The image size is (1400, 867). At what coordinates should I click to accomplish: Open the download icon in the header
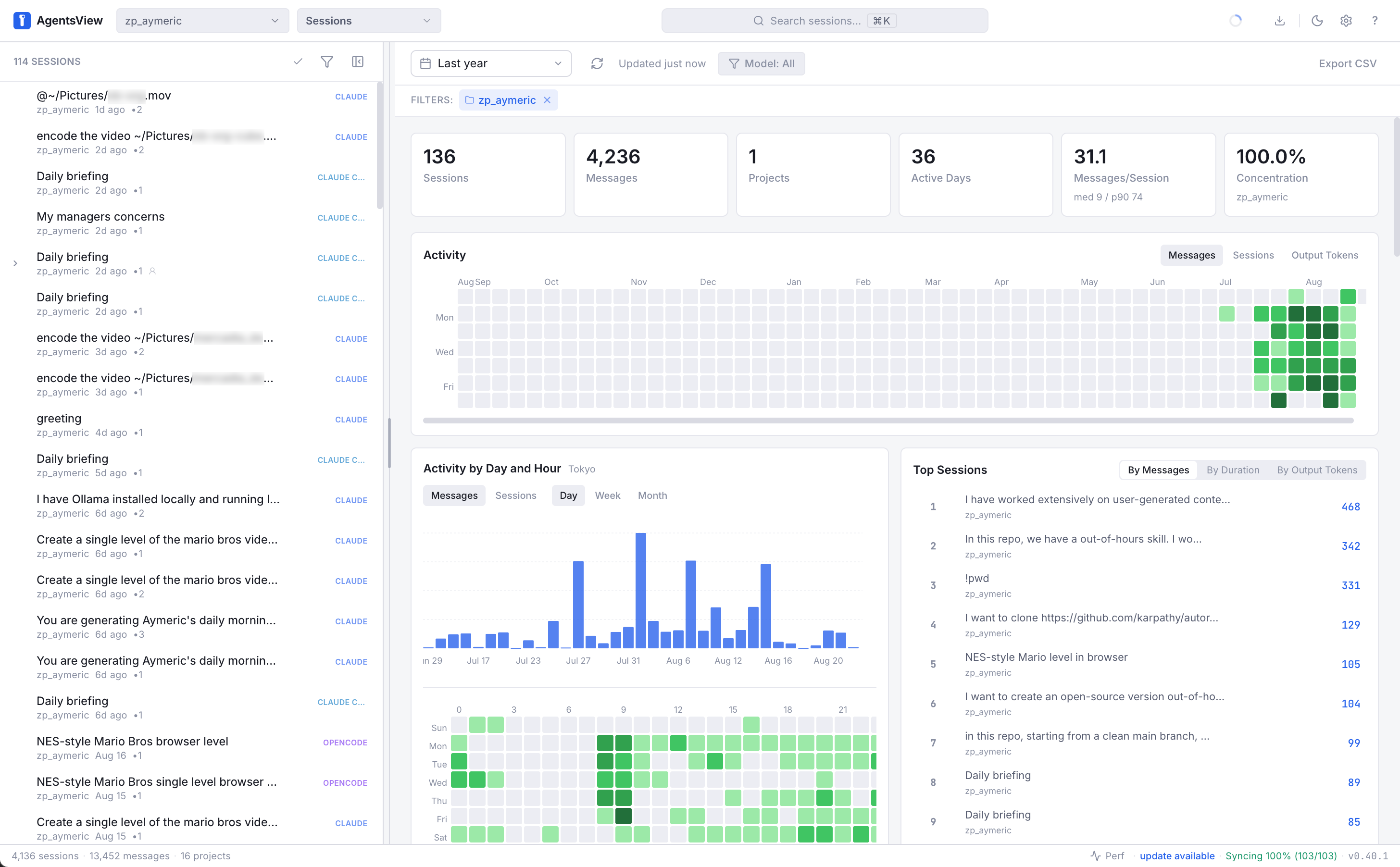click(1279, 21)
